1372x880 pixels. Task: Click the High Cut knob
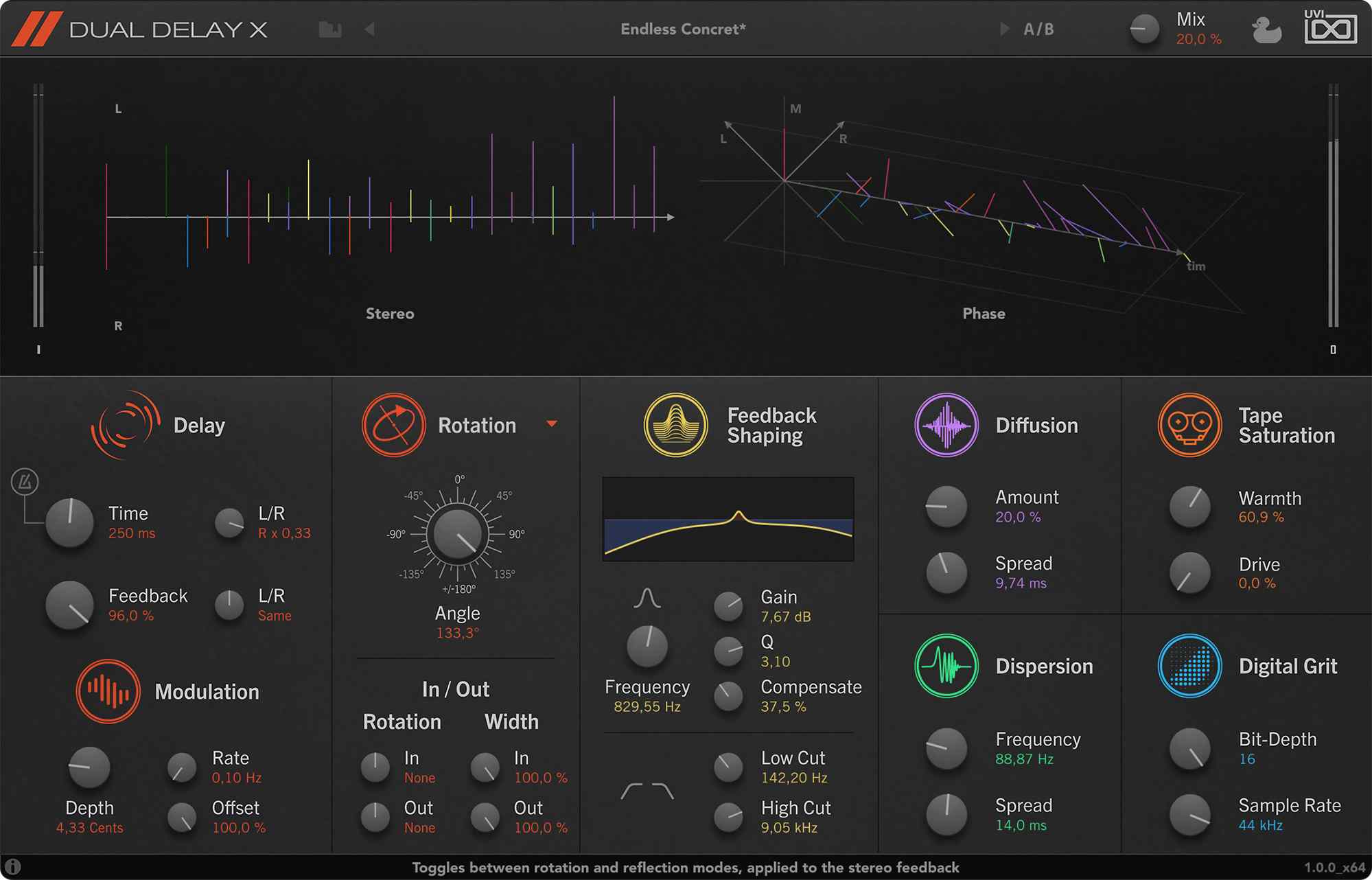click(728, 817)
